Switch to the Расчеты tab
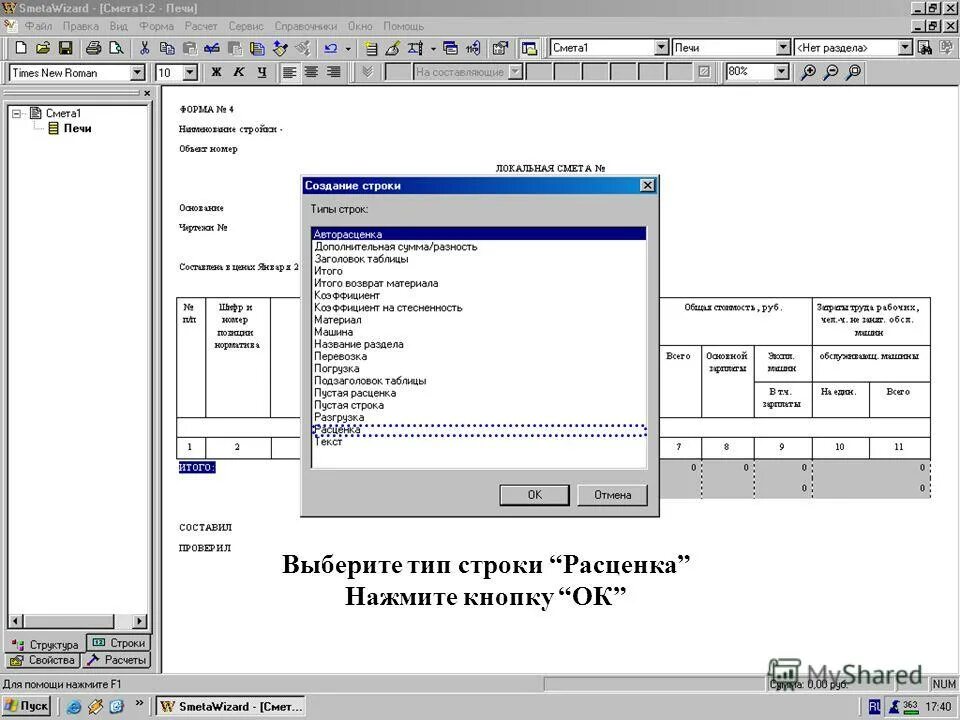This screenshot has height=720, width=960. 116,660
